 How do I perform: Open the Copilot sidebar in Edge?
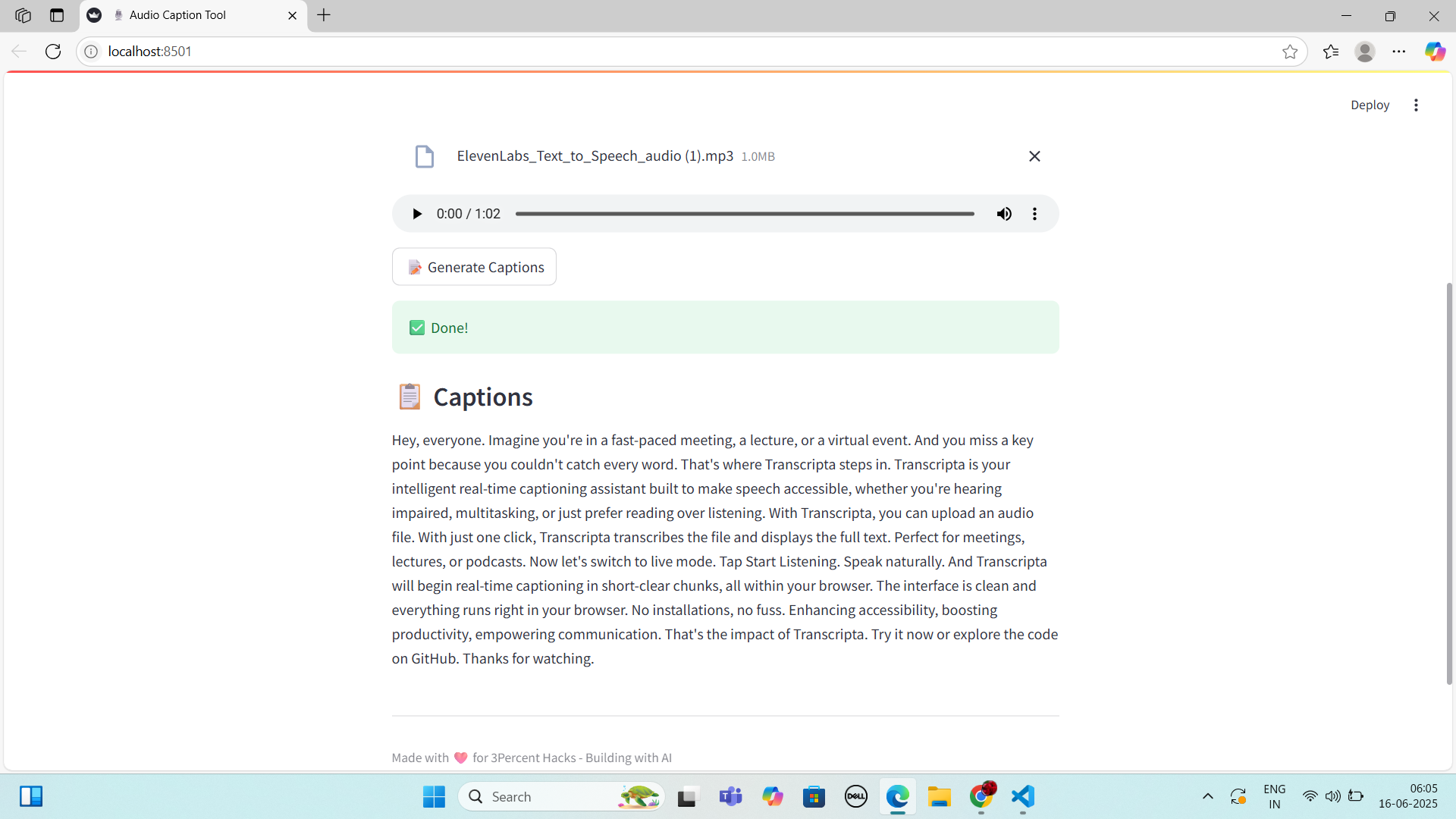coord(1435,52)
